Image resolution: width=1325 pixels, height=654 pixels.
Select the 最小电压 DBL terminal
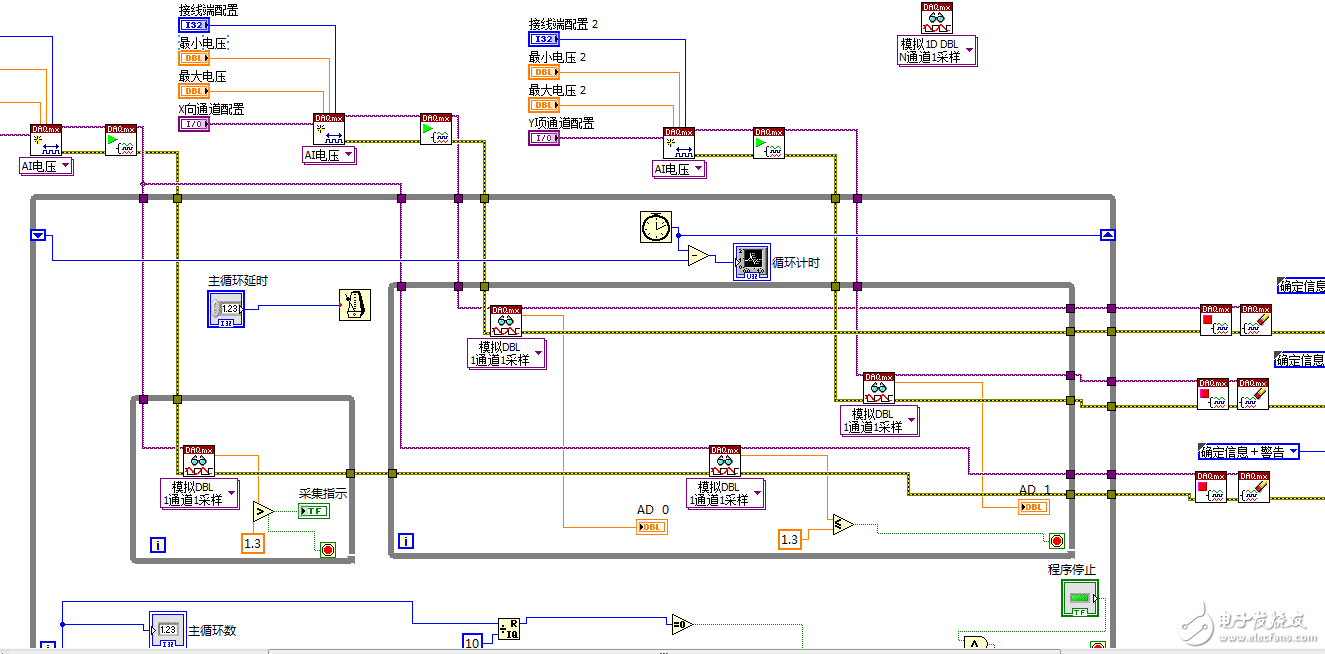pos(193,58)
